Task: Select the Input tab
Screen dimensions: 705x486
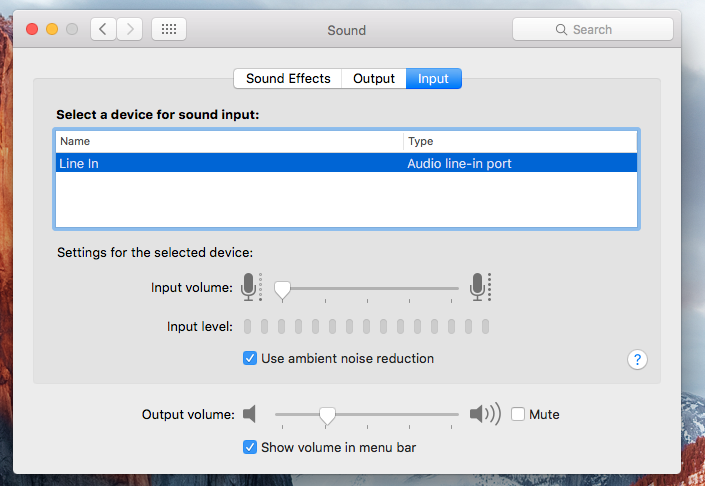Action: [x=433, y=78]
